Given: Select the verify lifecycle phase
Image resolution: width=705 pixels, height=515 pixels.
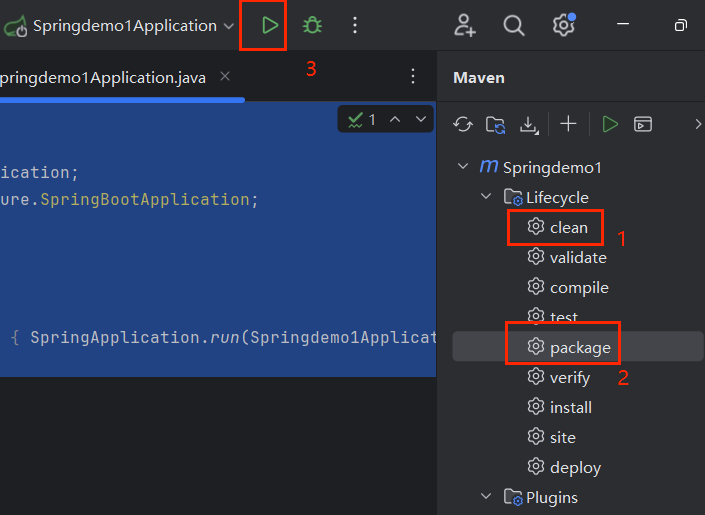Looking at the screenshot, I should point(558,377).
